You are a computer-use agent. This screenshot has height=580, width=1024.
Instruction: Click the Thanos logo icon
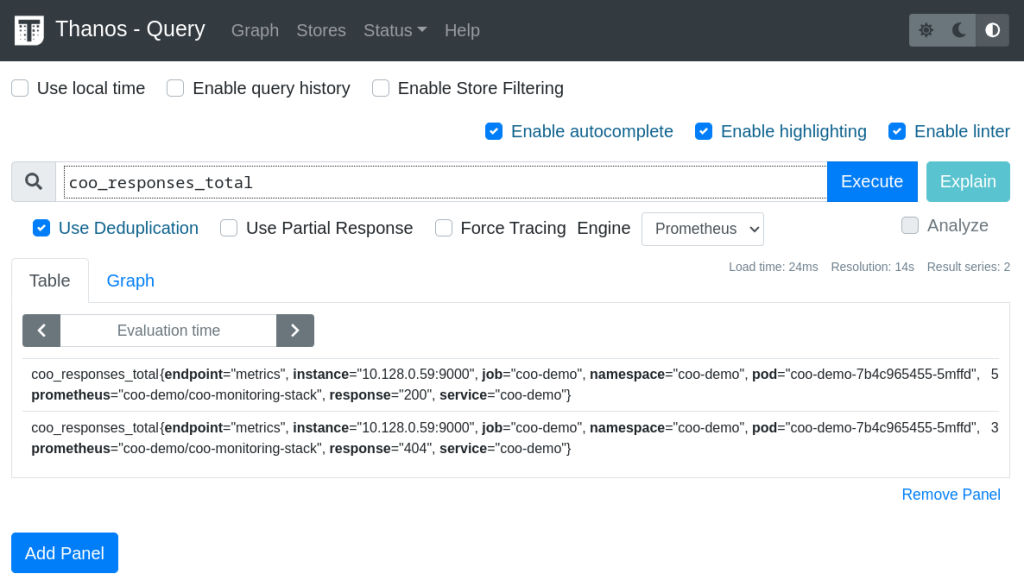[x=29, y=30]
